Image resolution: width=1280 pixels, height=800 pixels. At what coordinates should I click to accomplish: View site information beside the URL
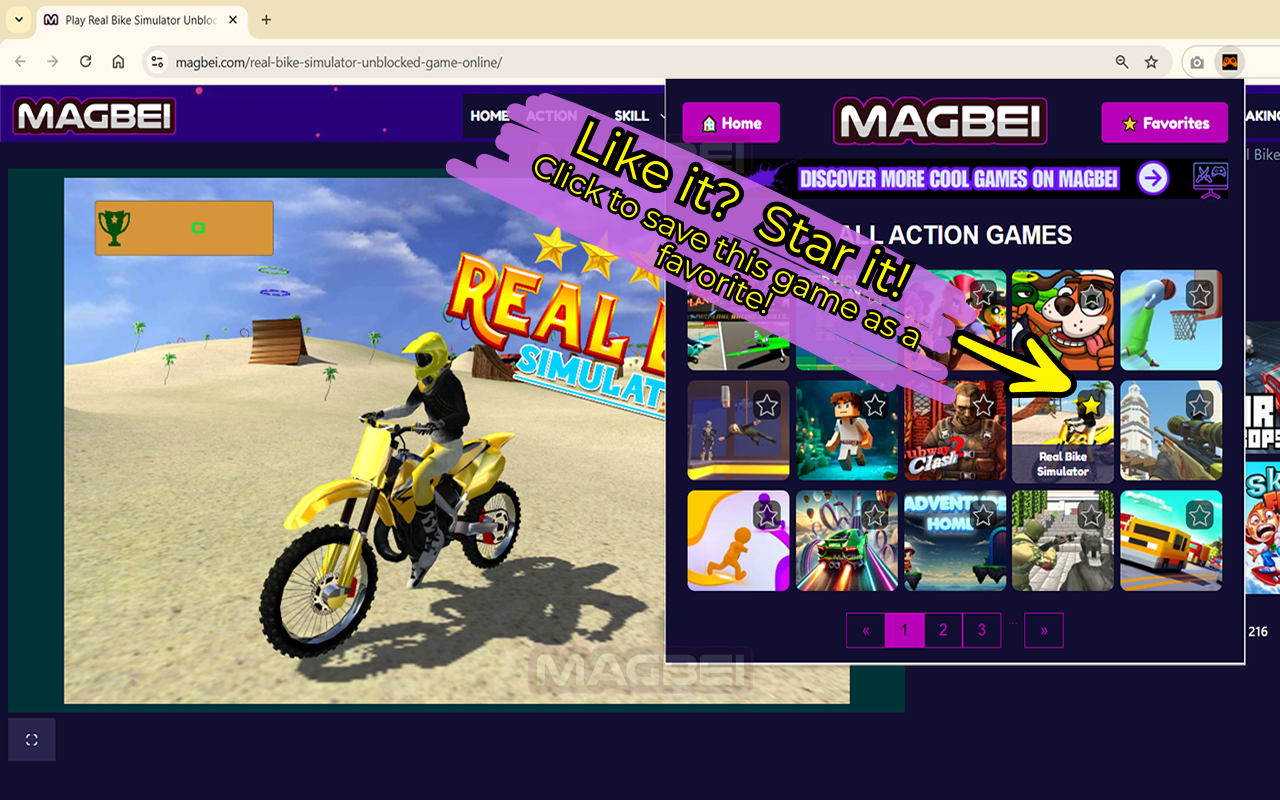[156, 62]
